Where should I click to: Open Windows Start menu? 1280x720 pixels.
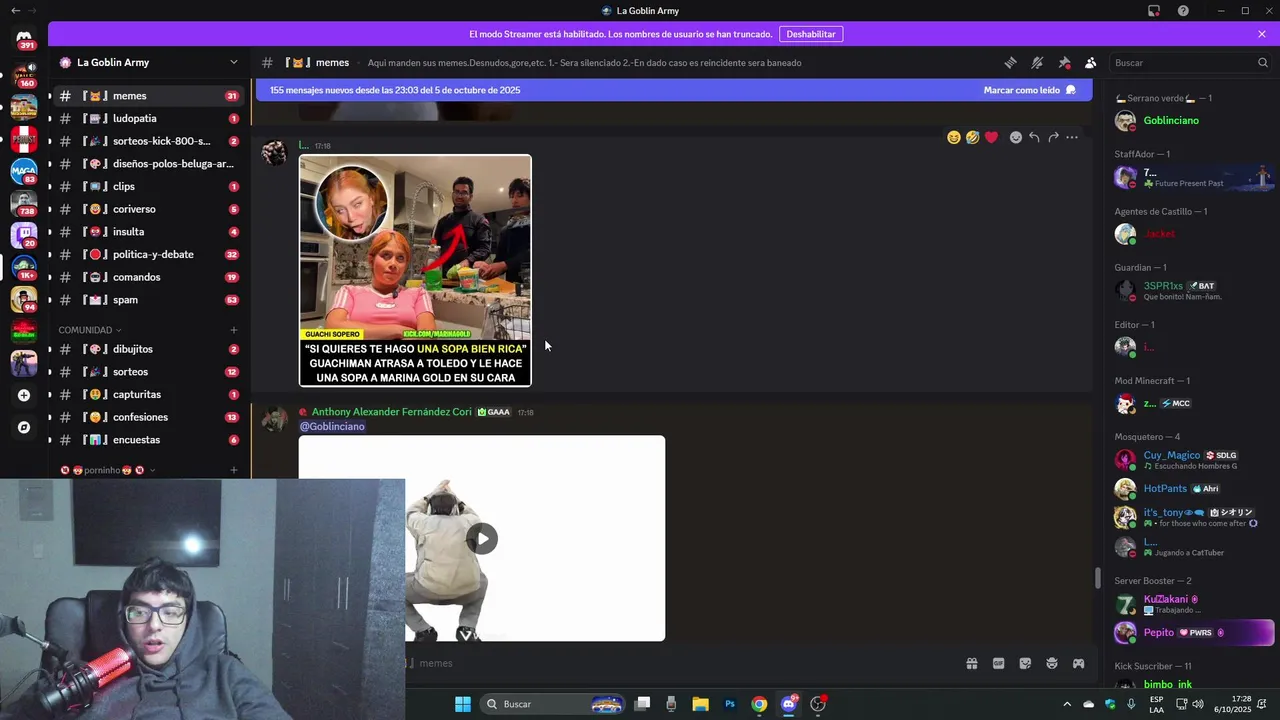click(463, 704)
